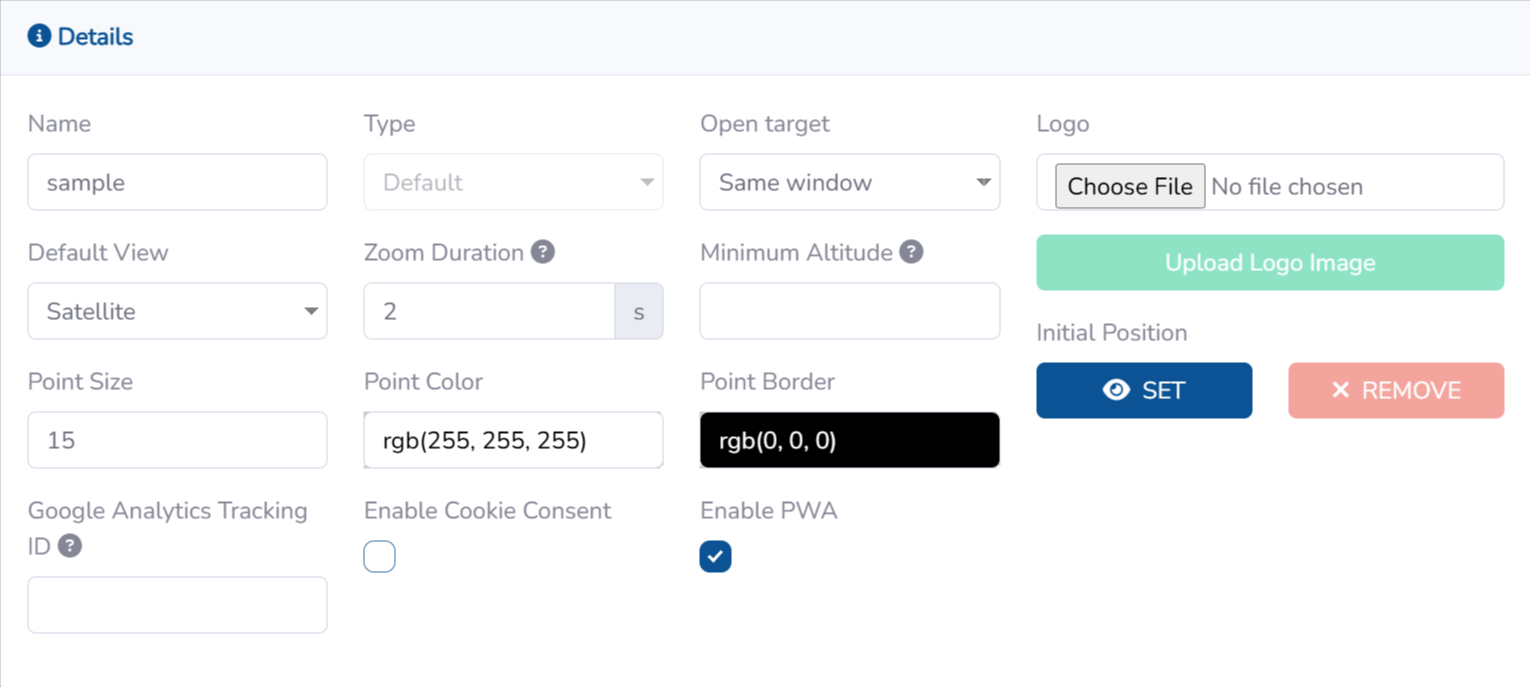Uncheck the Enable PWA checkbox
Image resolution: width=1530 pixels, height=687 pixels.
click(715, 556)
